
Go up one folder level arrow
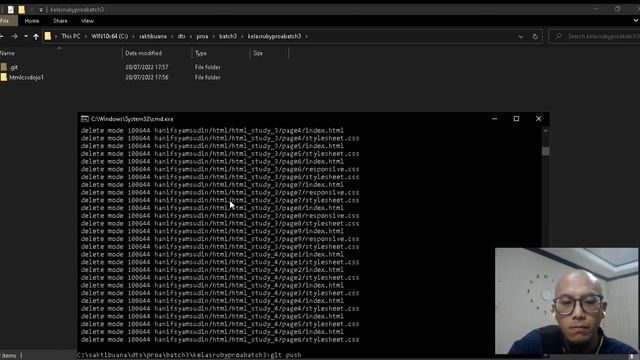[36, 37]
